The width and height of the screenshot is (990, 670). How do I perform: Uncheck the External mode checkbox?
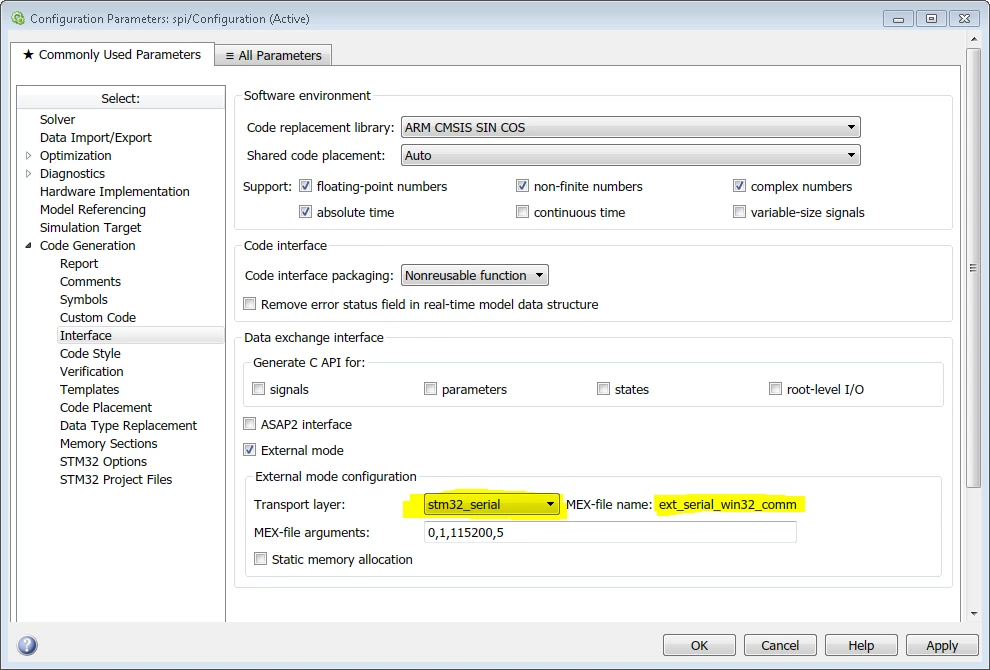[250, 450]
